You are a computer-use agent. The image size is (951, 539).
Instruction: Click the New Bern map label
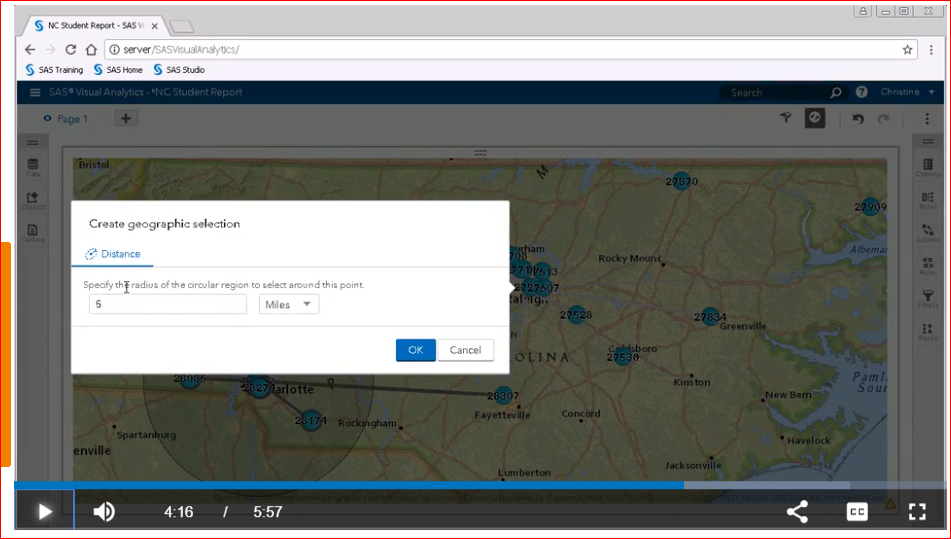click(788, 395)
